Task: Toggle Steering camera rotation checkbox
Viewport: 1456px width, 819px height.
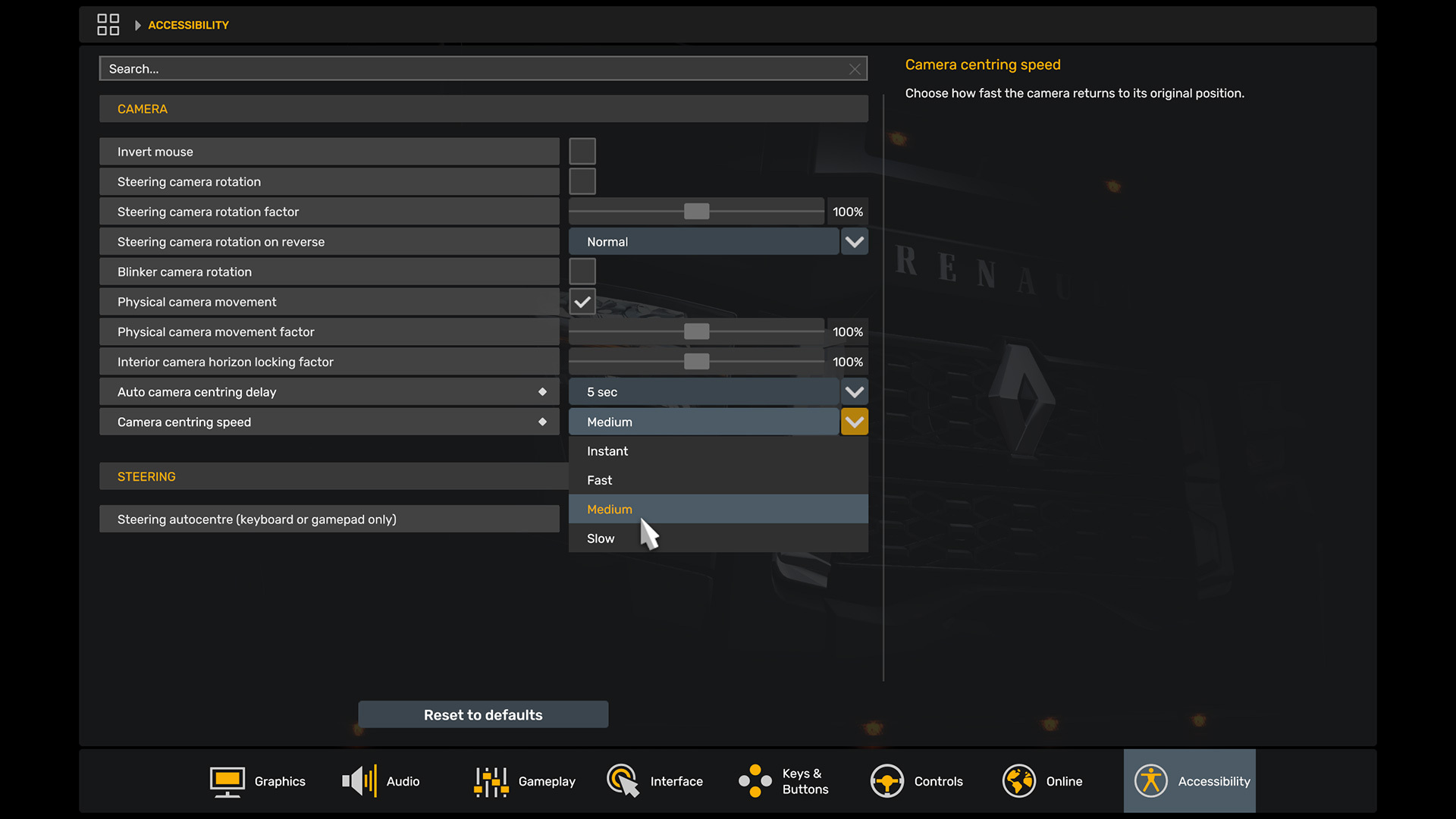Action: [582, 182]
